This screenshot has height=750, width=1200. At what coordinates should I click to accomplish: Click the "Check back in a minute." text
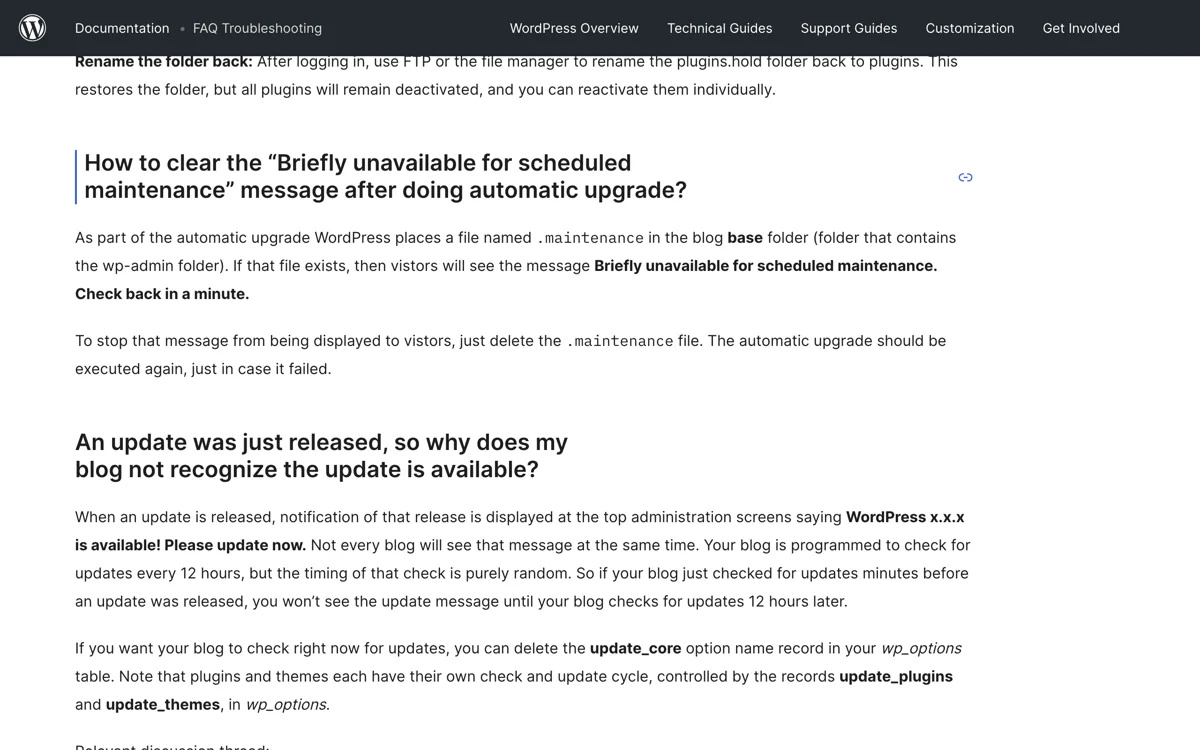[x=162, y=294]
